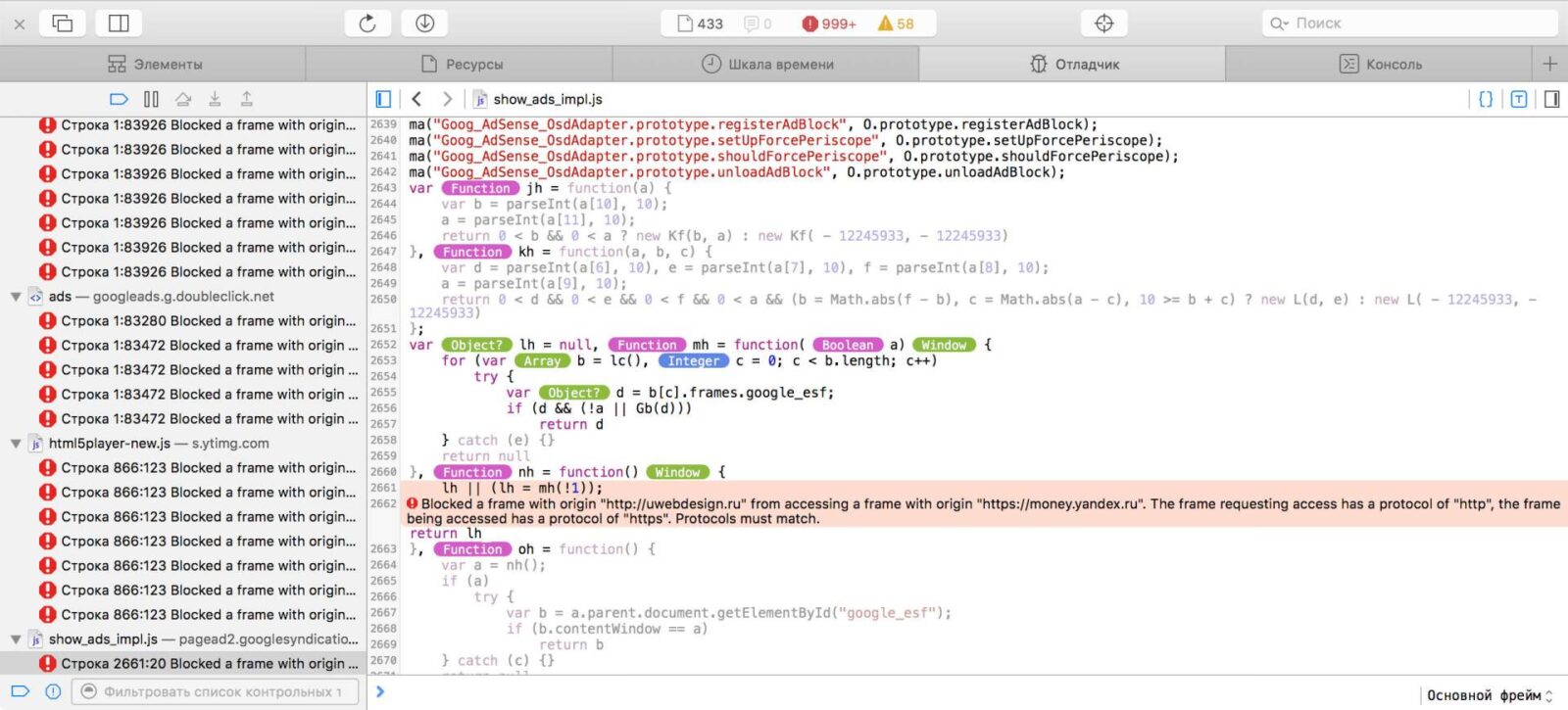Collapse the show_ads_impl.js sidebar group

[x=16, y=639]
